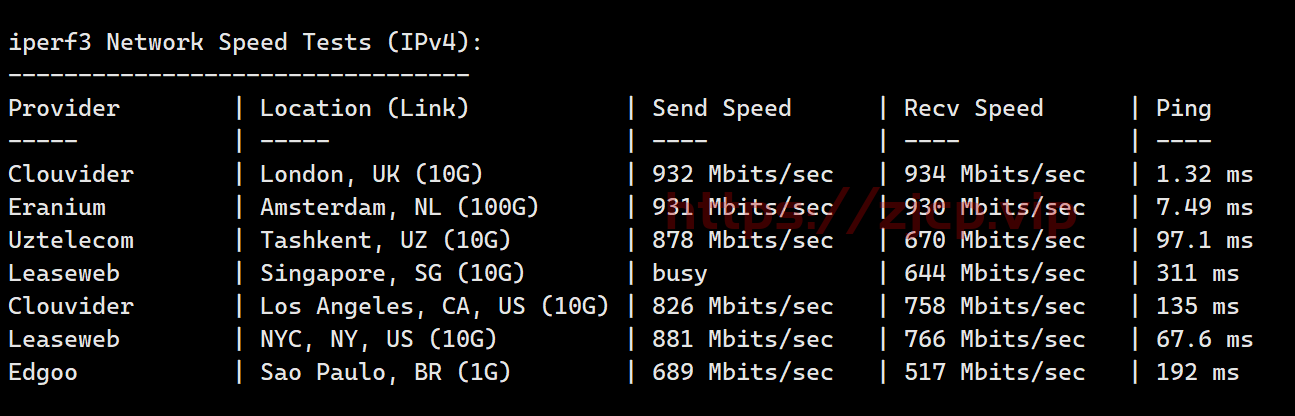Select the 1.32 ms ping value
The height and width of the screenshot is (416, 1295).
(1205, 175)
